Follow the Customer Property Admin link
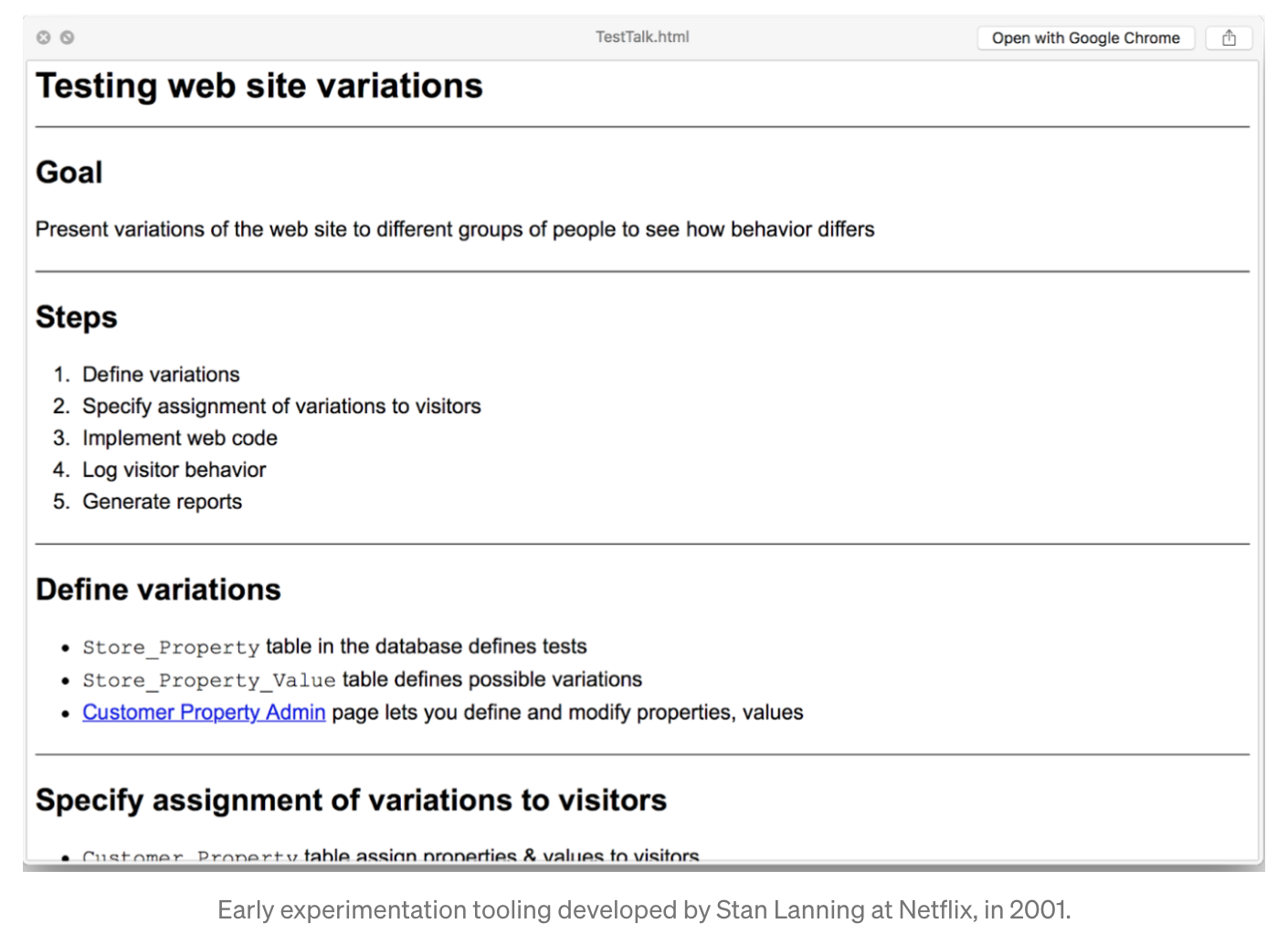The width and height of the screenshot is (1288, 945). (204, 712)
